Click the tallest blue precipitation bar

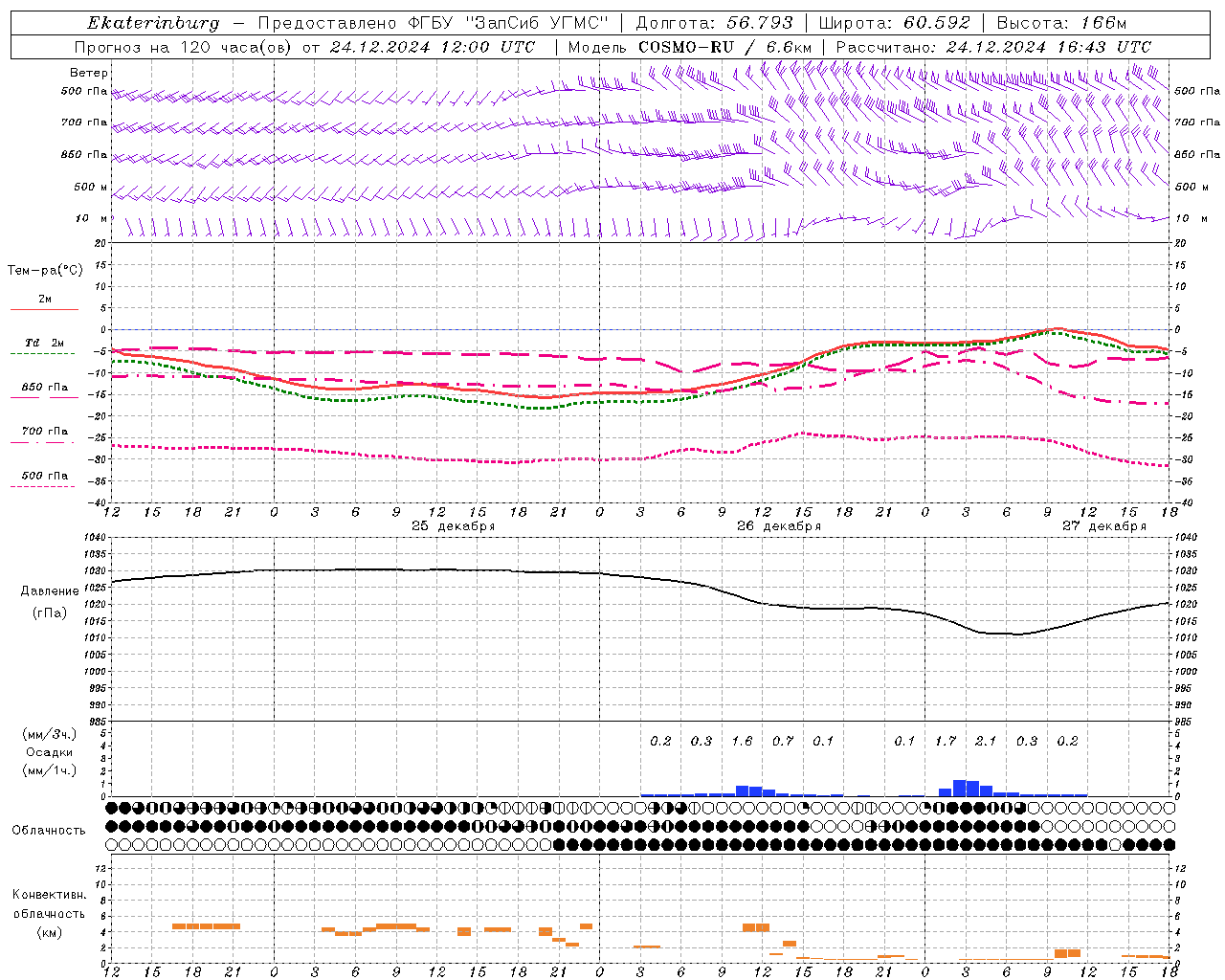pos(960,788)
